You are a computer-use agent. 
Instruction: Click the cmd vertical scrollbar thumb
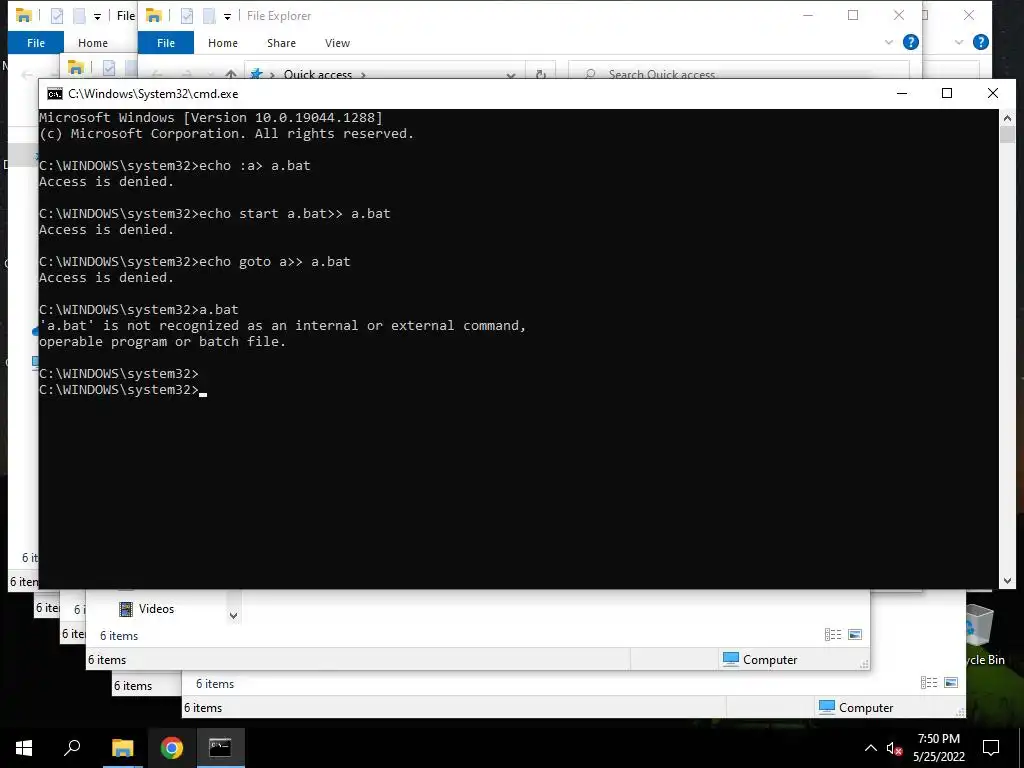(x=1007, y=135)
